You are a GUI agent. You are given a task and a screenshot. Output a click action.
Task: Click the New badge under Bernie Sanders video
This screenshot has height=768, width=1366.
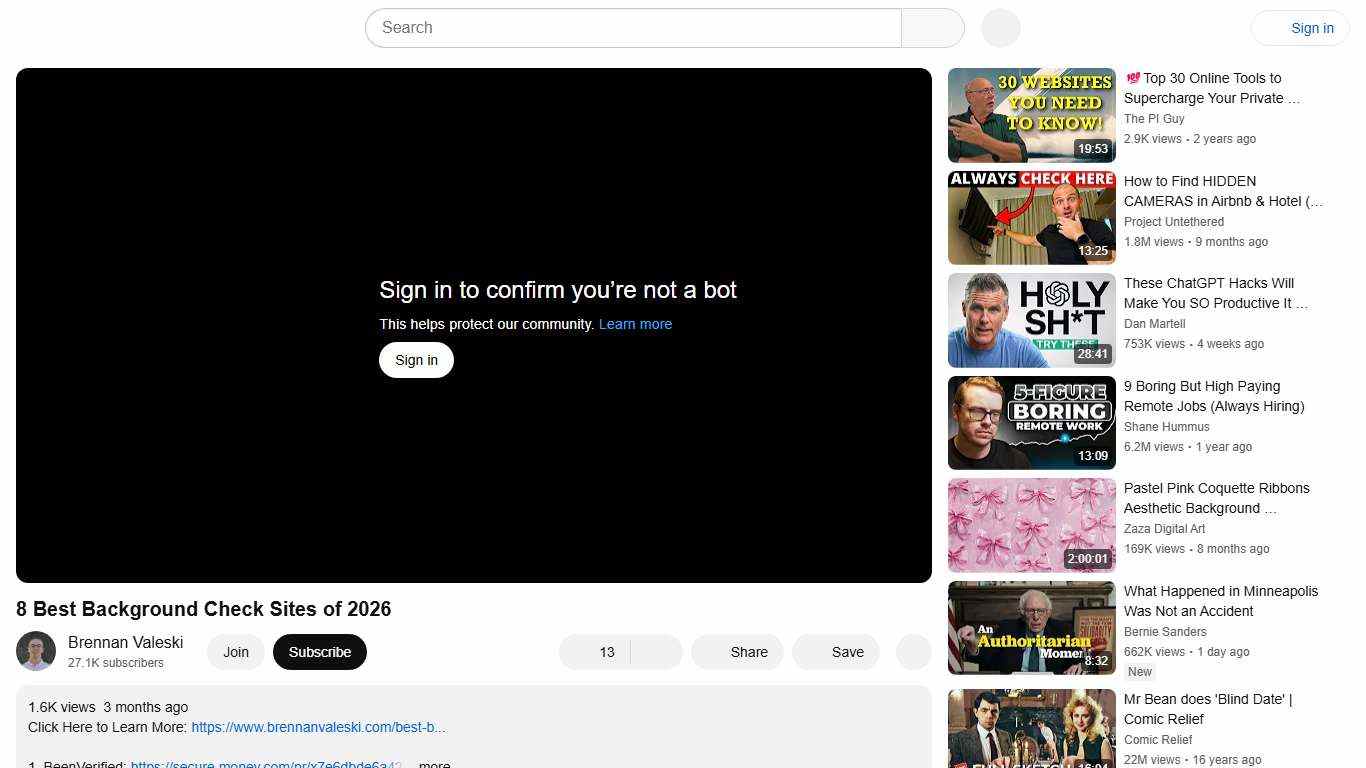pos(1139,671)
